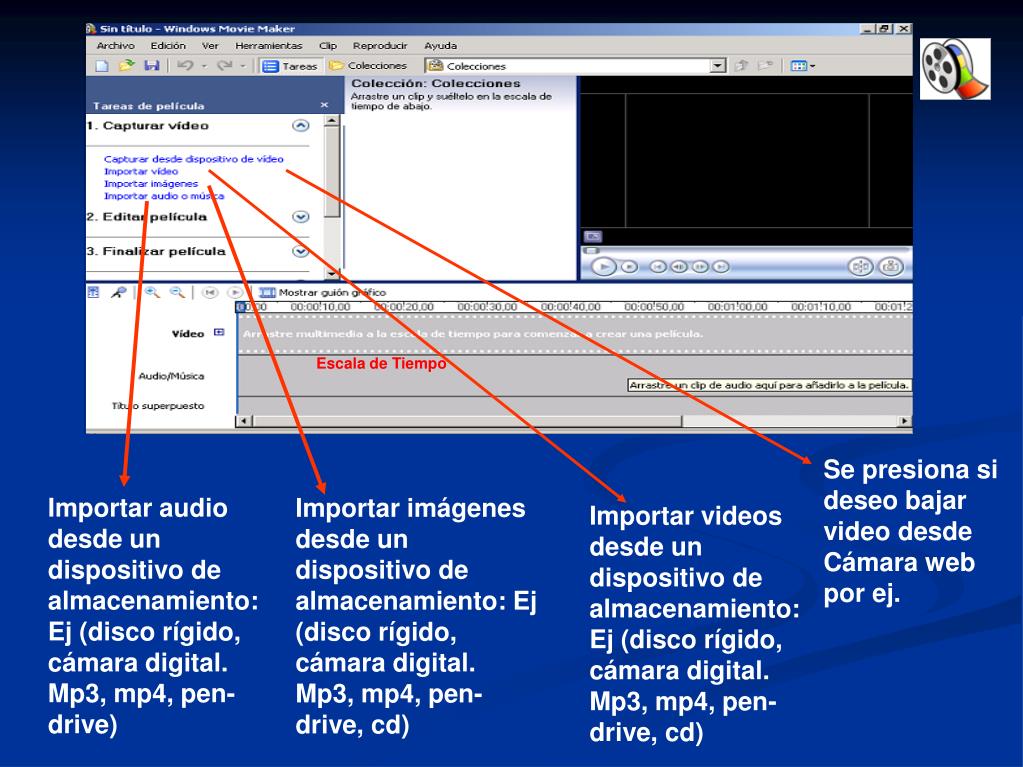Click the New project blank page icon
Image resolution: width=1023 pixels, height=767 pixels.
pyautogui.click(x=102, y=65)
